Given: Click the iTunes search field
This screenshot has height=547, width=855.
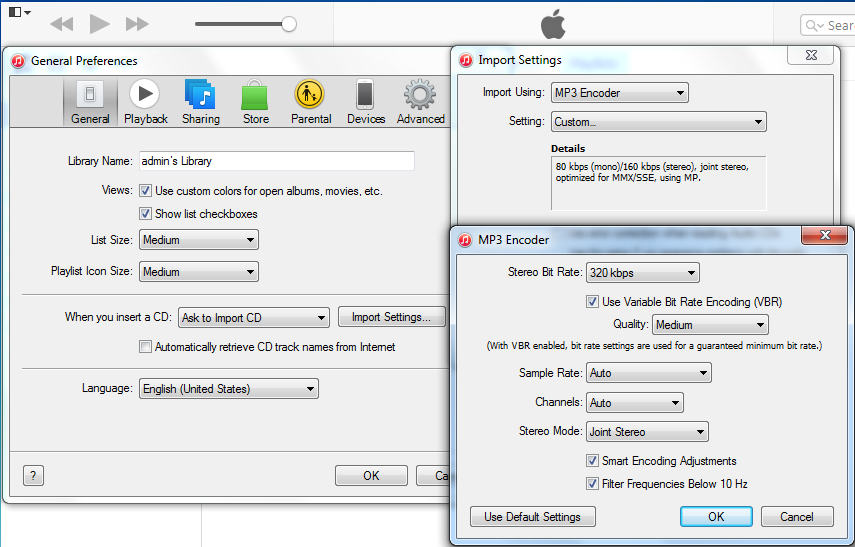Looking at the screenshot, I should click(827, 26).
